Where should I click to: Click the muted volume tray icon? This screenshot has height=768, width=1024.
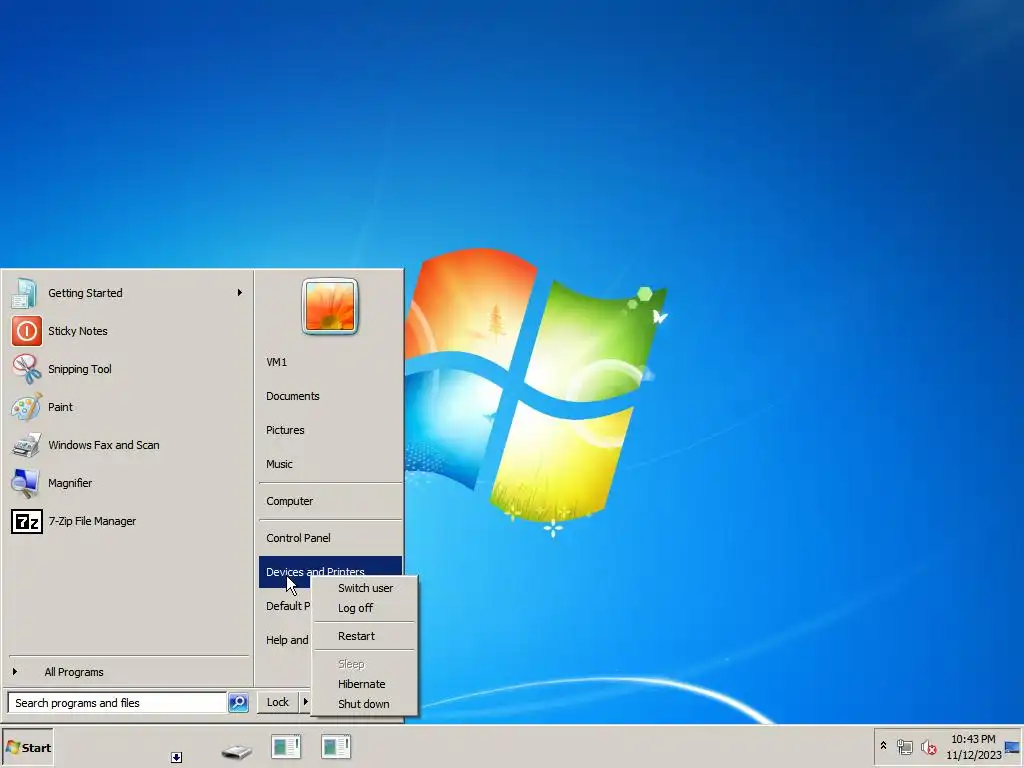click(929, 746)
